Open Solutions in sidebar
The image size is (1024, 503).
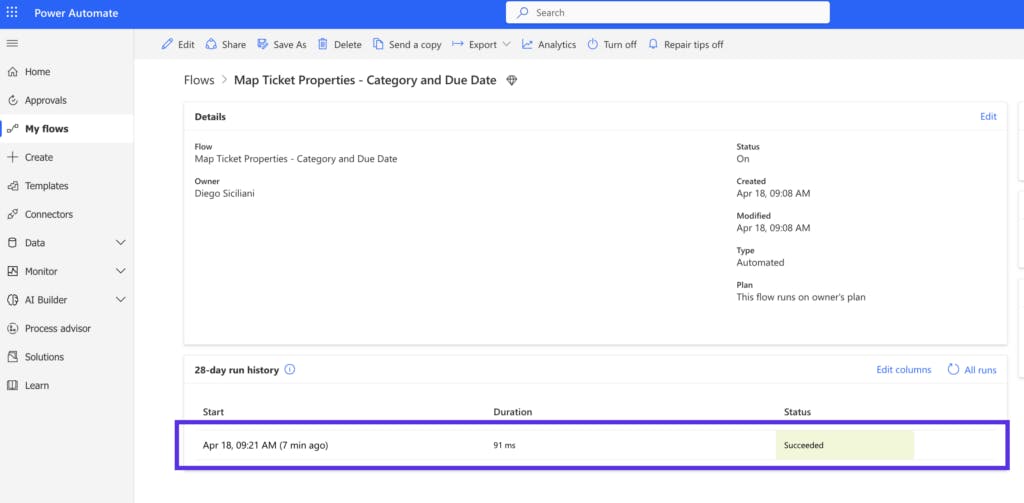coord(44,357)
